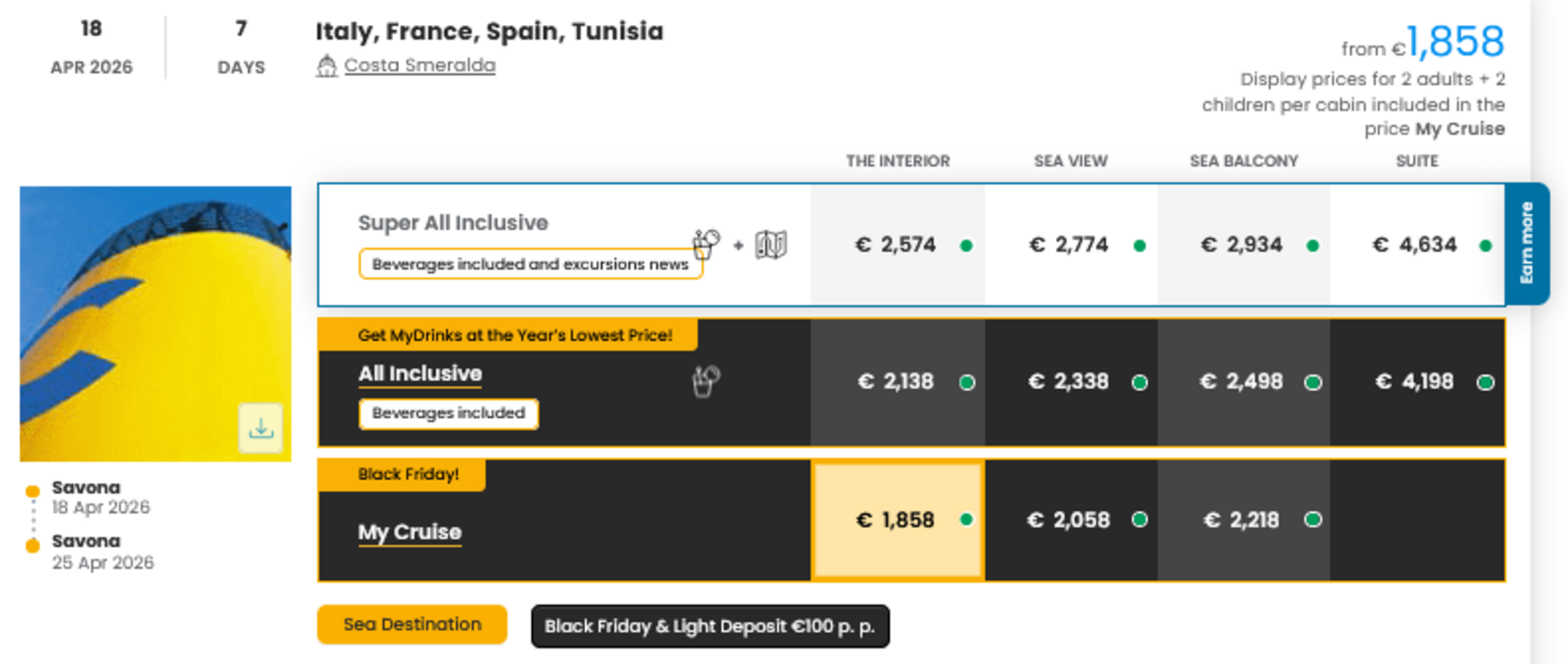Click the excursions map icon near Super All Inclusive
This screenshot has width=1568, height=664.
click(x=772, y=245)
